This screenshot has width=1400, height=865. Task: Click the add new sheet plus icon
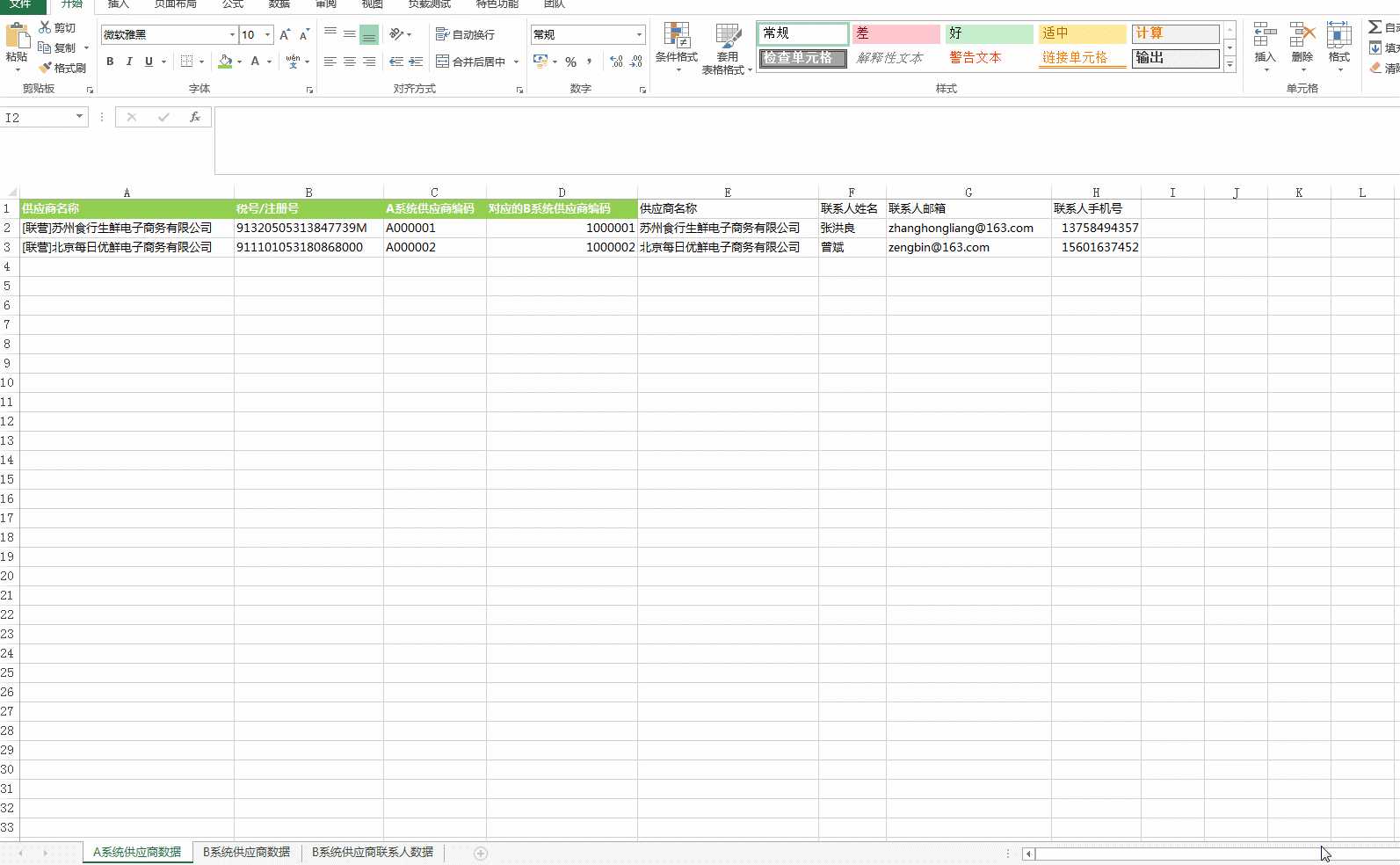(481, 854)
